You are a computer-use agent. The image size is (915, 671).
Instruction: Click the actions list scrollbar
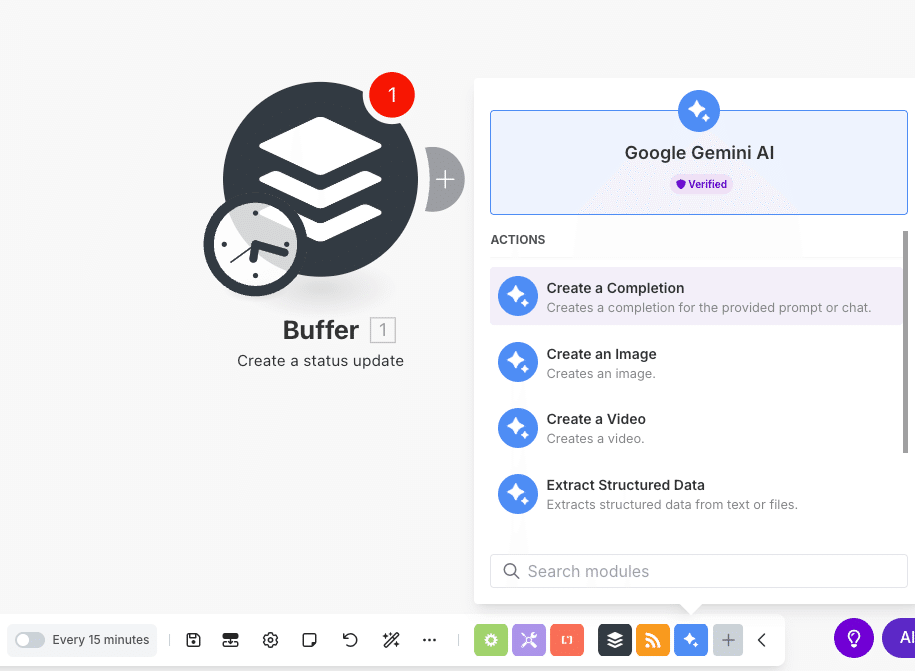pyautogui.click(x=905, y=342)
